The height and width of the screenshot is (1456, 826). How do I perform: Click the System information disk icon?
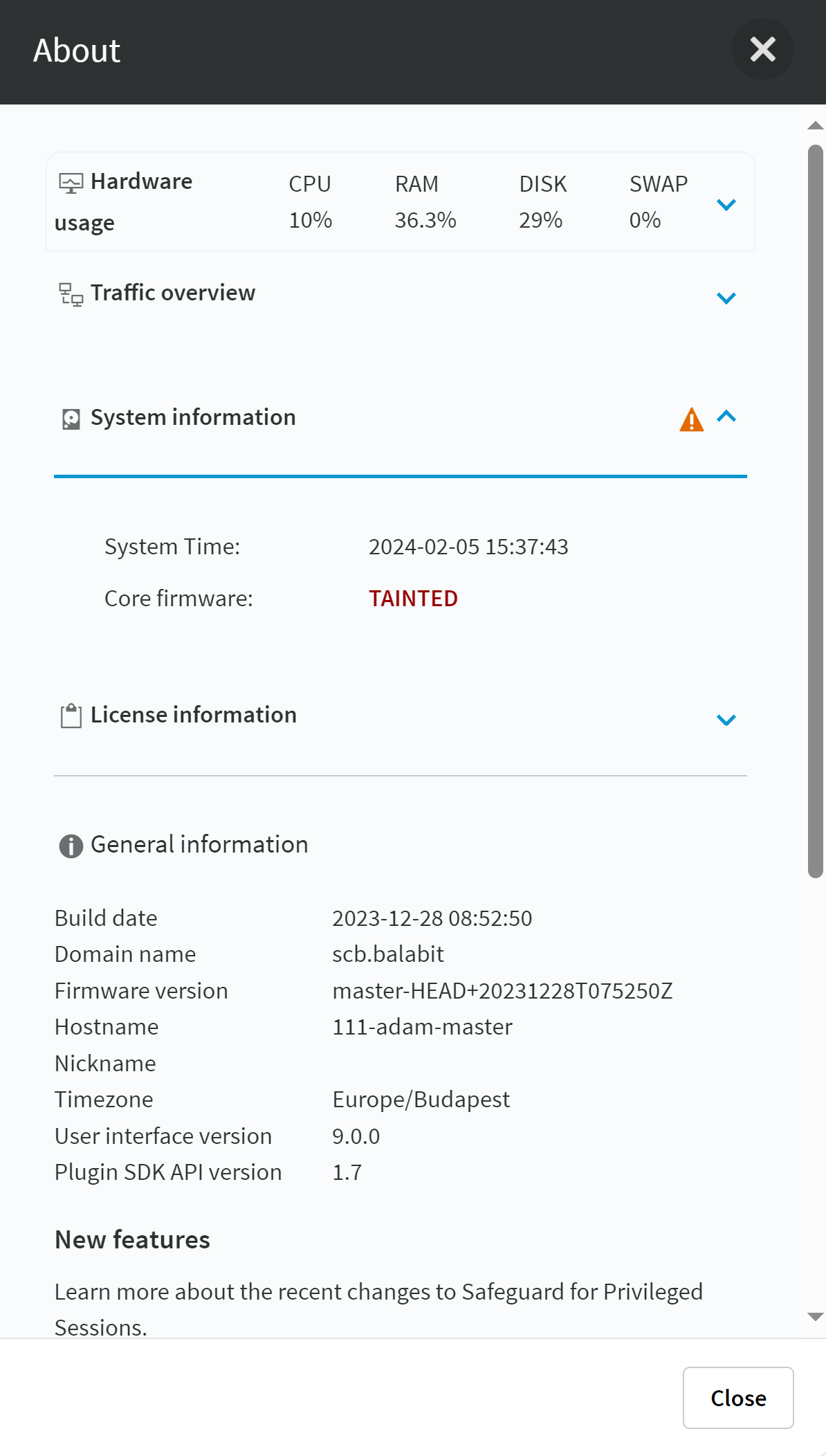pyautogui.click(x=71, y=419)
